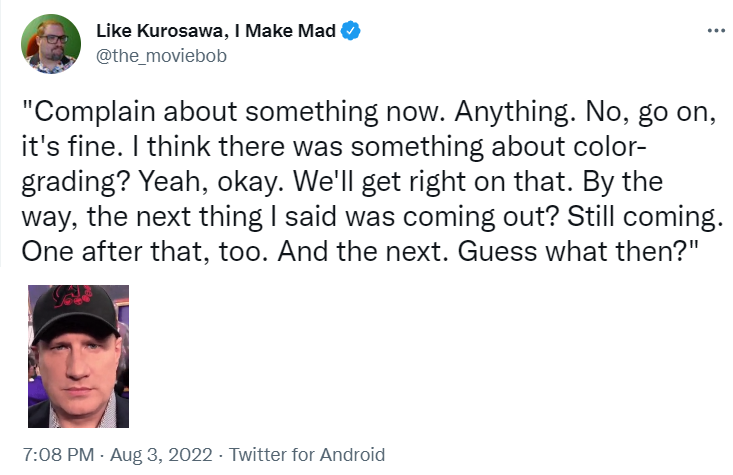
Task: Click the blue verified badge icon
Action: (352, 31)
